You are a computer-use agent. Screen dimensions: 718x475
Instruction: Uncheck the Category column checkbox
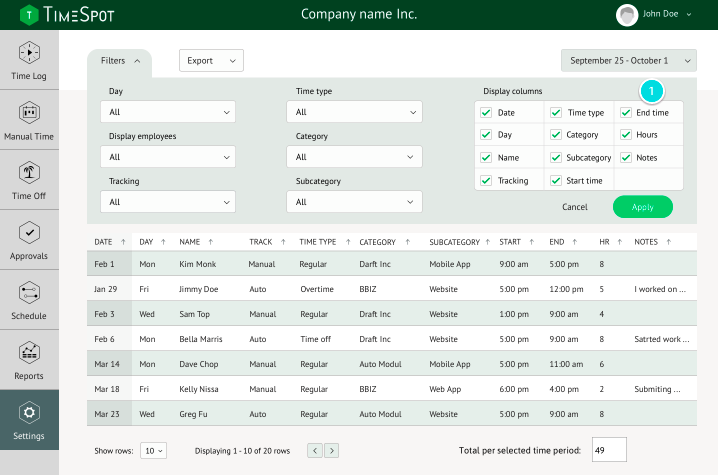click(x=556, y=135)
